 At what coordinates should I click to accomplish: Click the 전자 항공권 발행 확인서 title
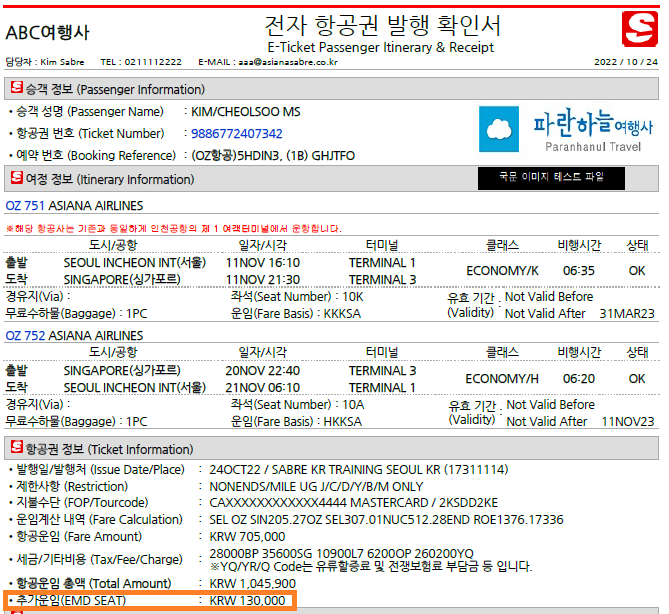click(x=382, y=26)
